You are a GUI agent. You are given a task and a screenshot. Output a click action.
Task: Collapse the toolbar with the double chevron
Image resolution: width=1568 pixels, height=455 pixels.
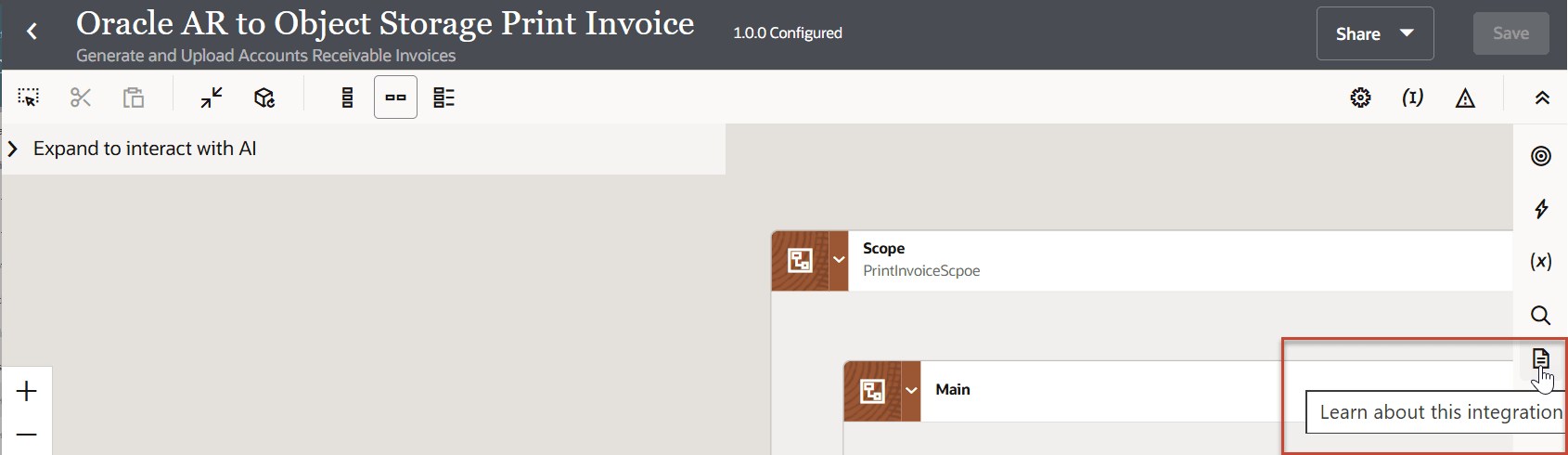point(1542,97)
